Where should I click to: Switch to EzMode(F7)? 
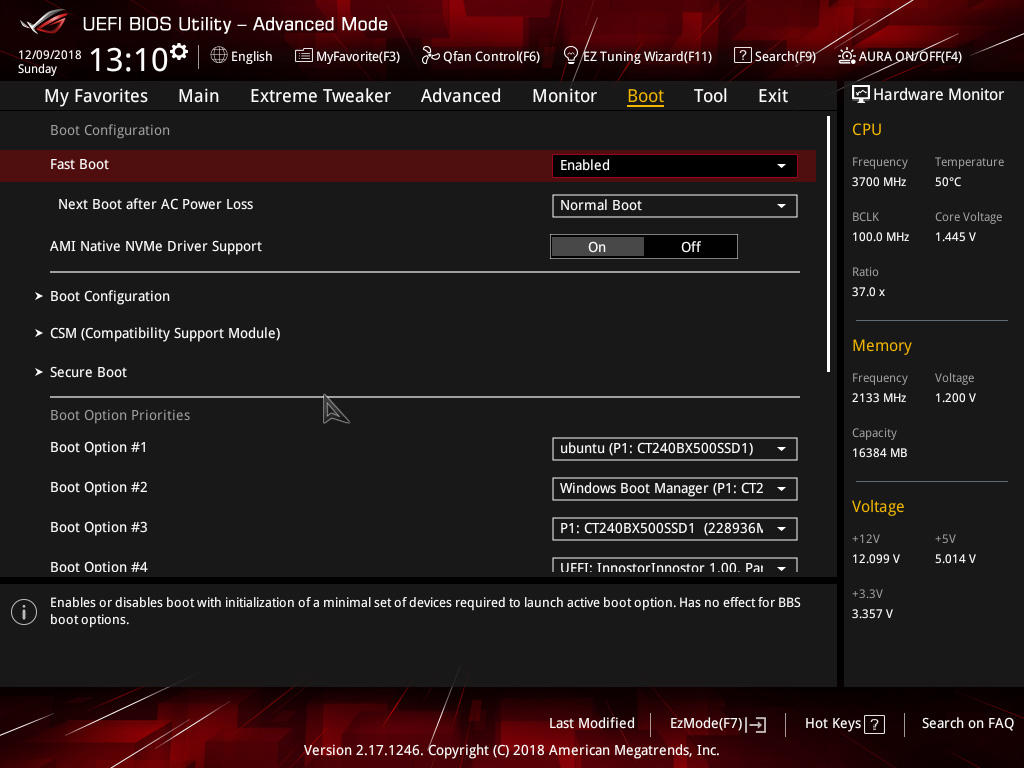click(x=718, y=724)
